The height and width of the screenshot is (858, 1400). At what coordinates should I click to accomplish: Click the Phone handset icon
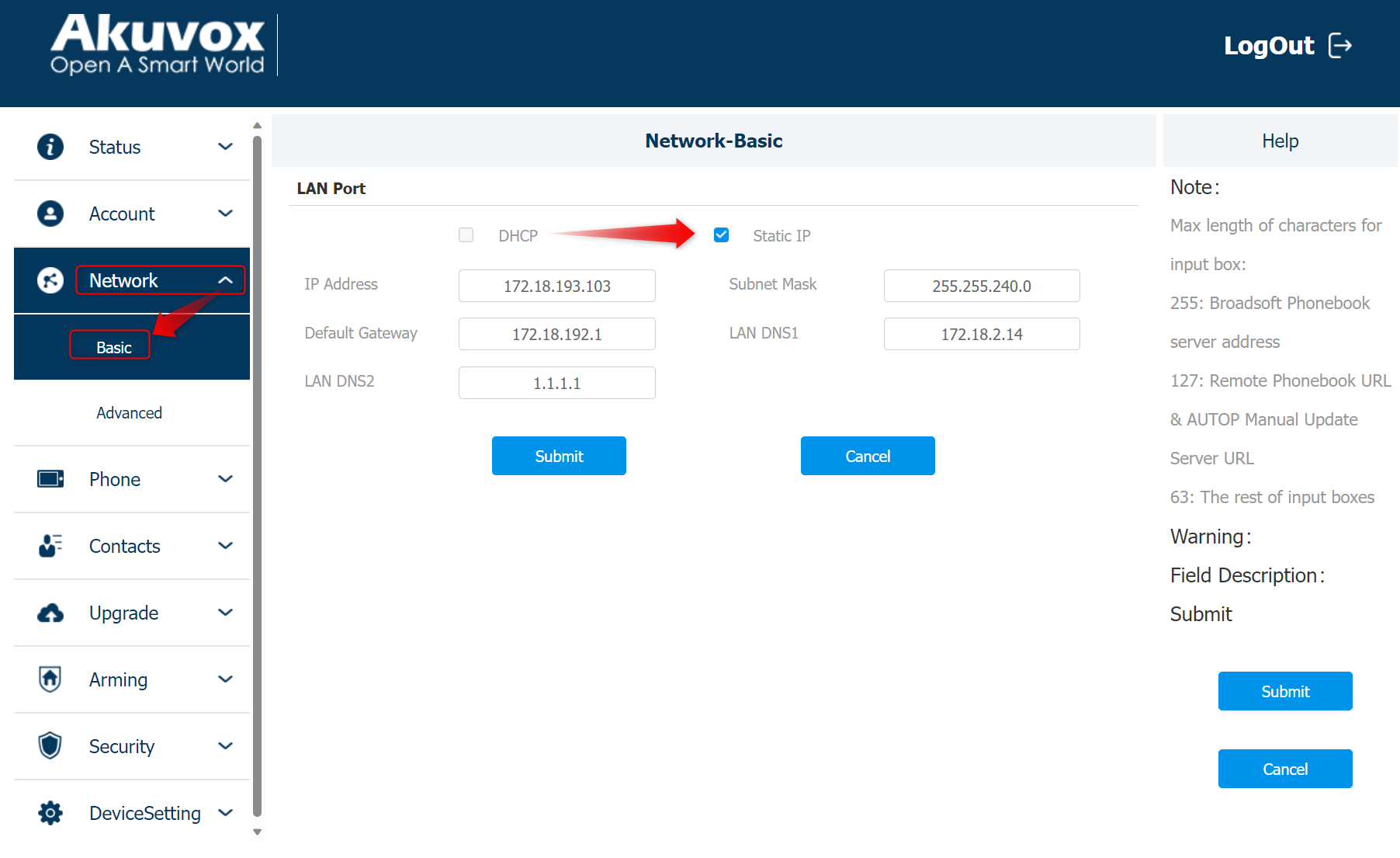coord(50,479)
